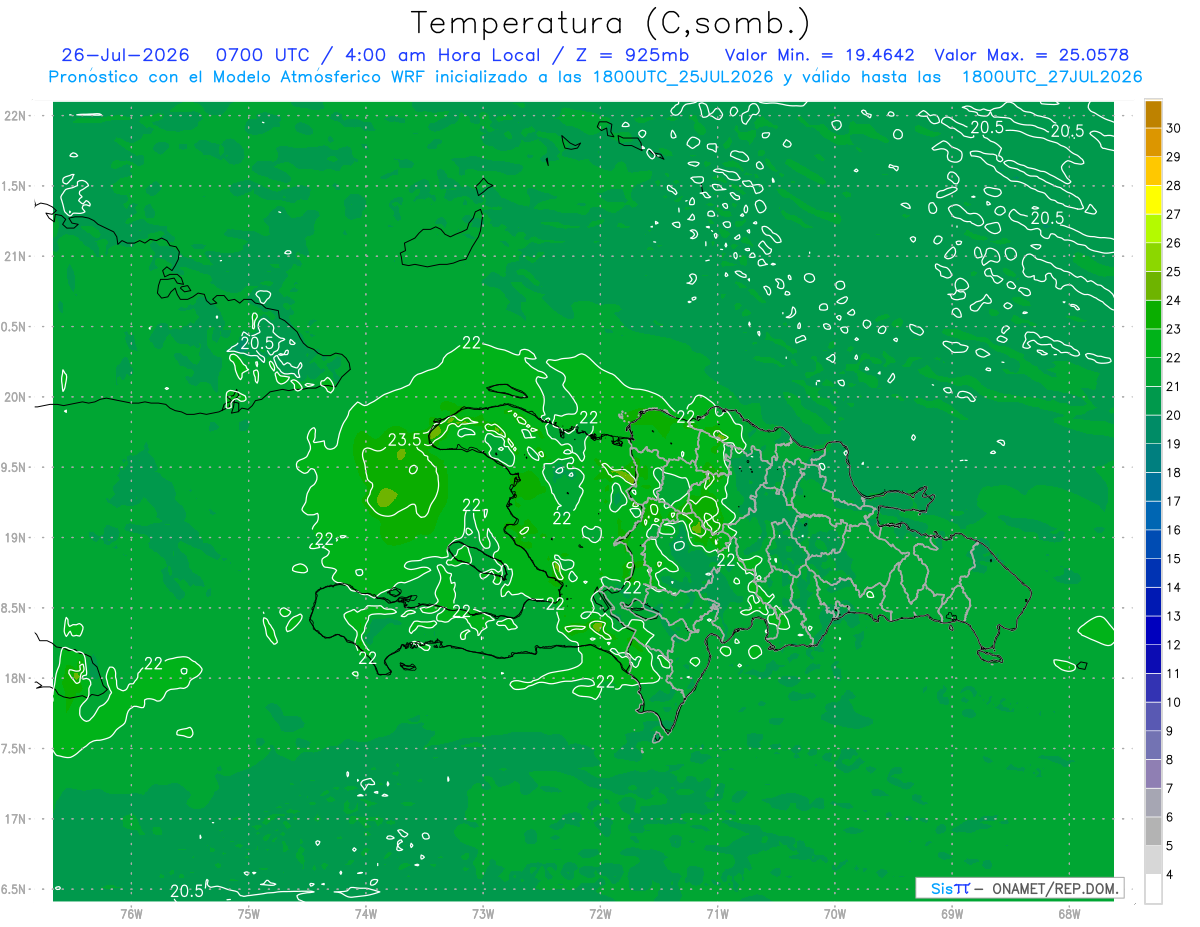Click the colorbar label '19'
This screenshot has width=1200, height=927.
[x=1174, y=444]
